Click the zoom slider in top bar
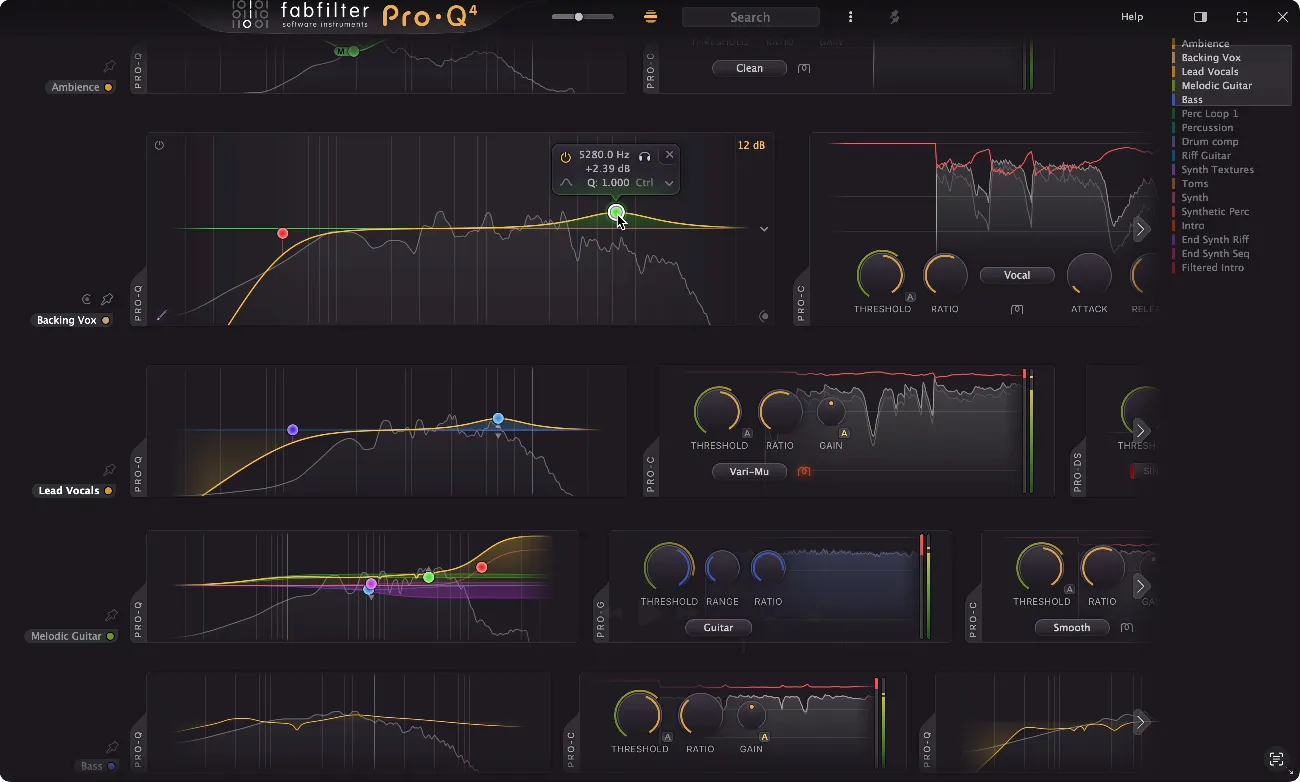Screen dimensions: 1300x782 583,17
